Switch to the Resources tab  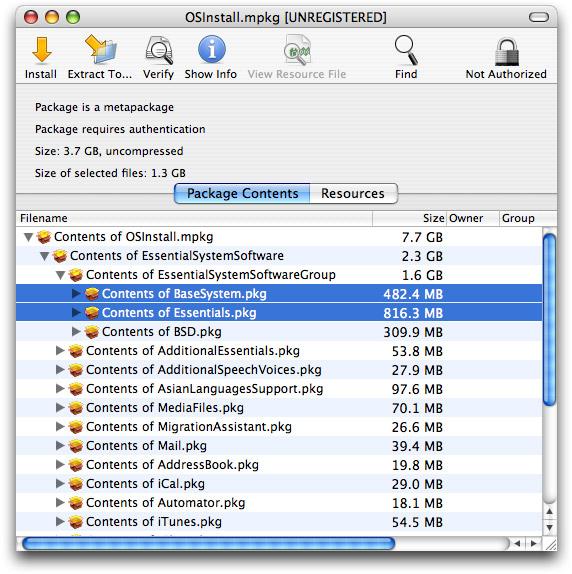click(353, 193)
